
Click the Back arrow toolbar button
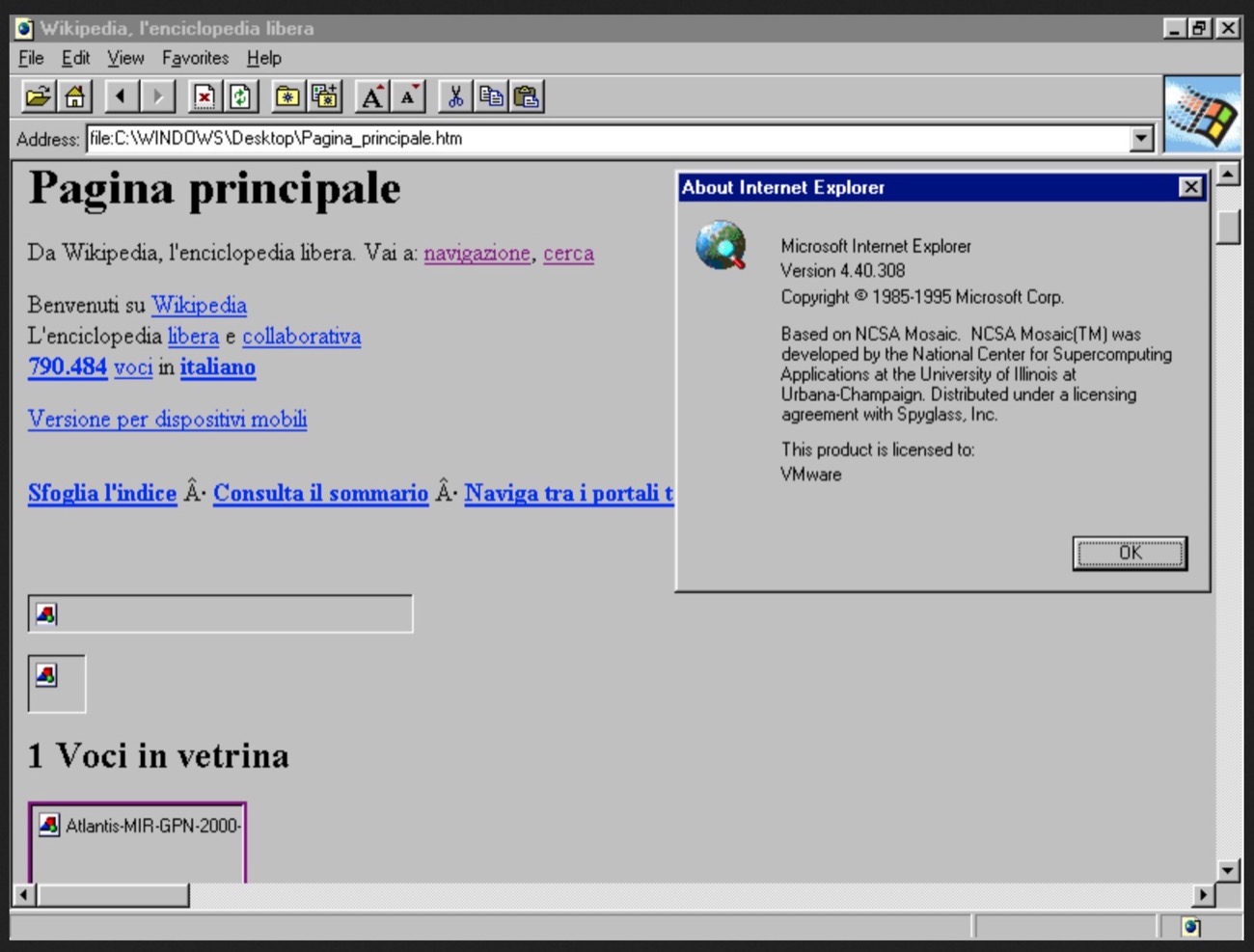121,96
